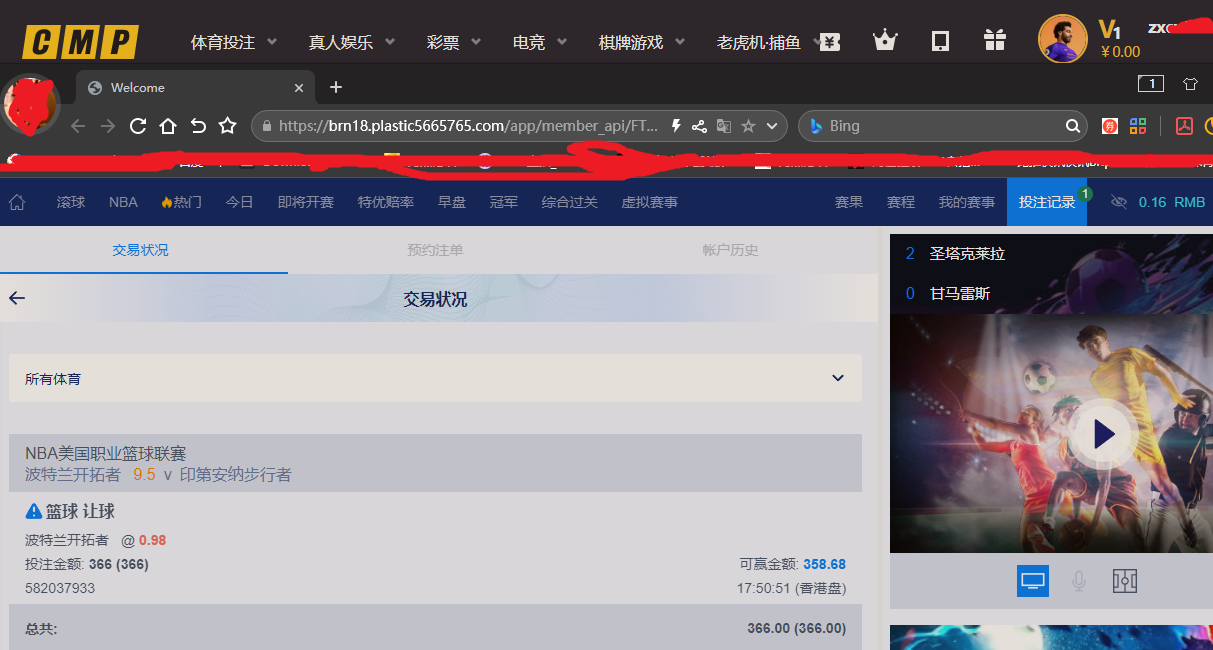Image resolution: width=1213 pixels, height=650 pixels.
Task: Click the home icon on sports navigation bar
Action: (16, 201)
